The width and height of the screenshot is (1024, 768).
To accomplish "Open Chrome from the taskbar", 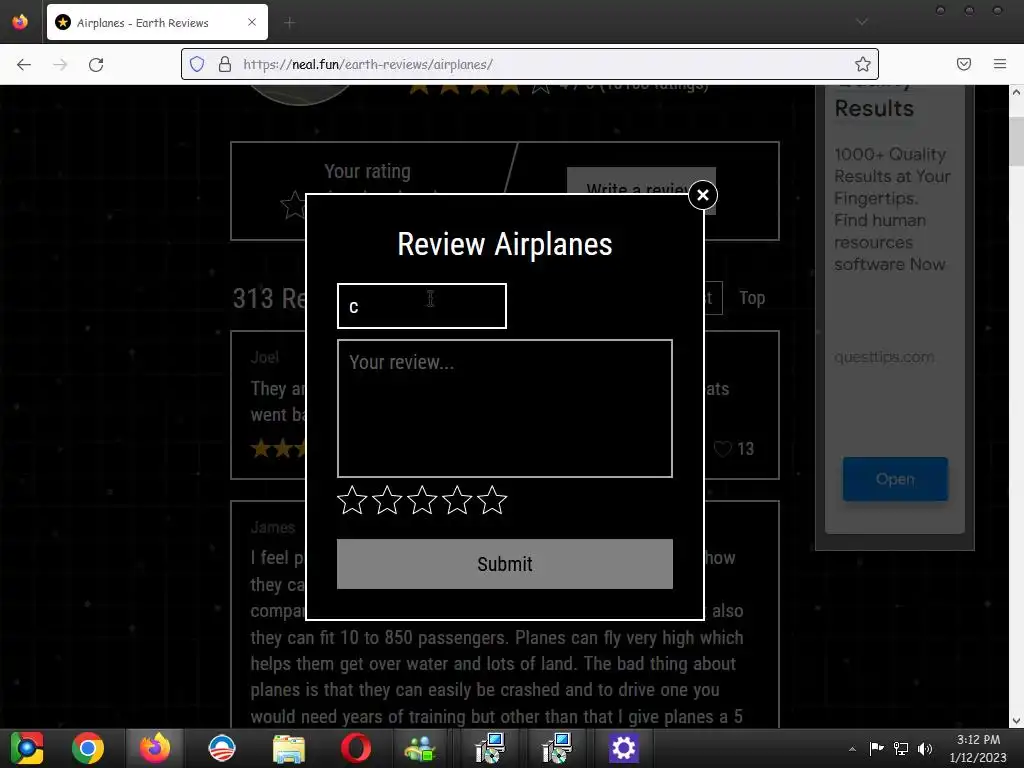I will click(88, 748).
